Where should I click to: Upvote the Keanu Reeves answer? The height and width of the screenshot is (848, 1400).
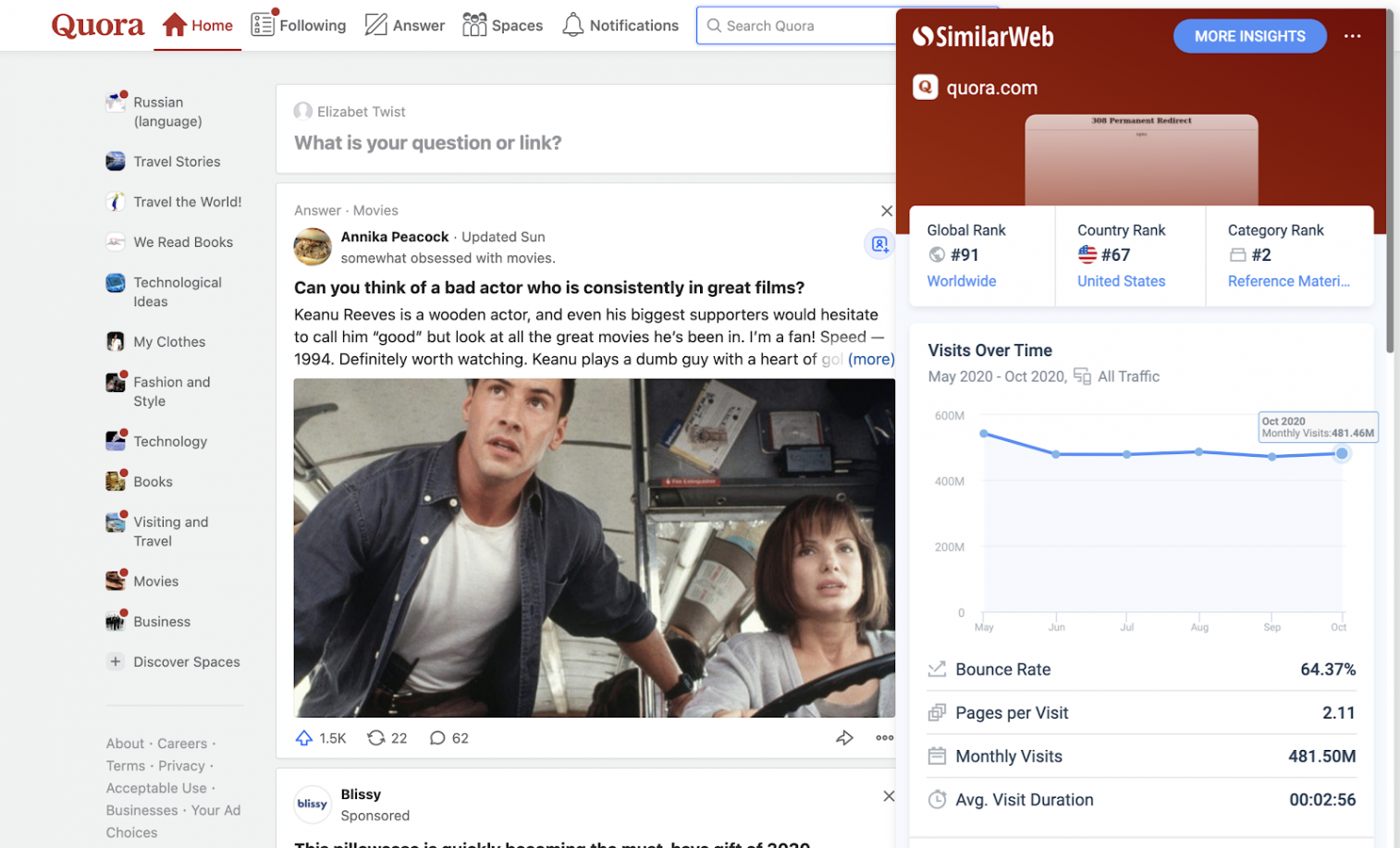tap(320, 738)
